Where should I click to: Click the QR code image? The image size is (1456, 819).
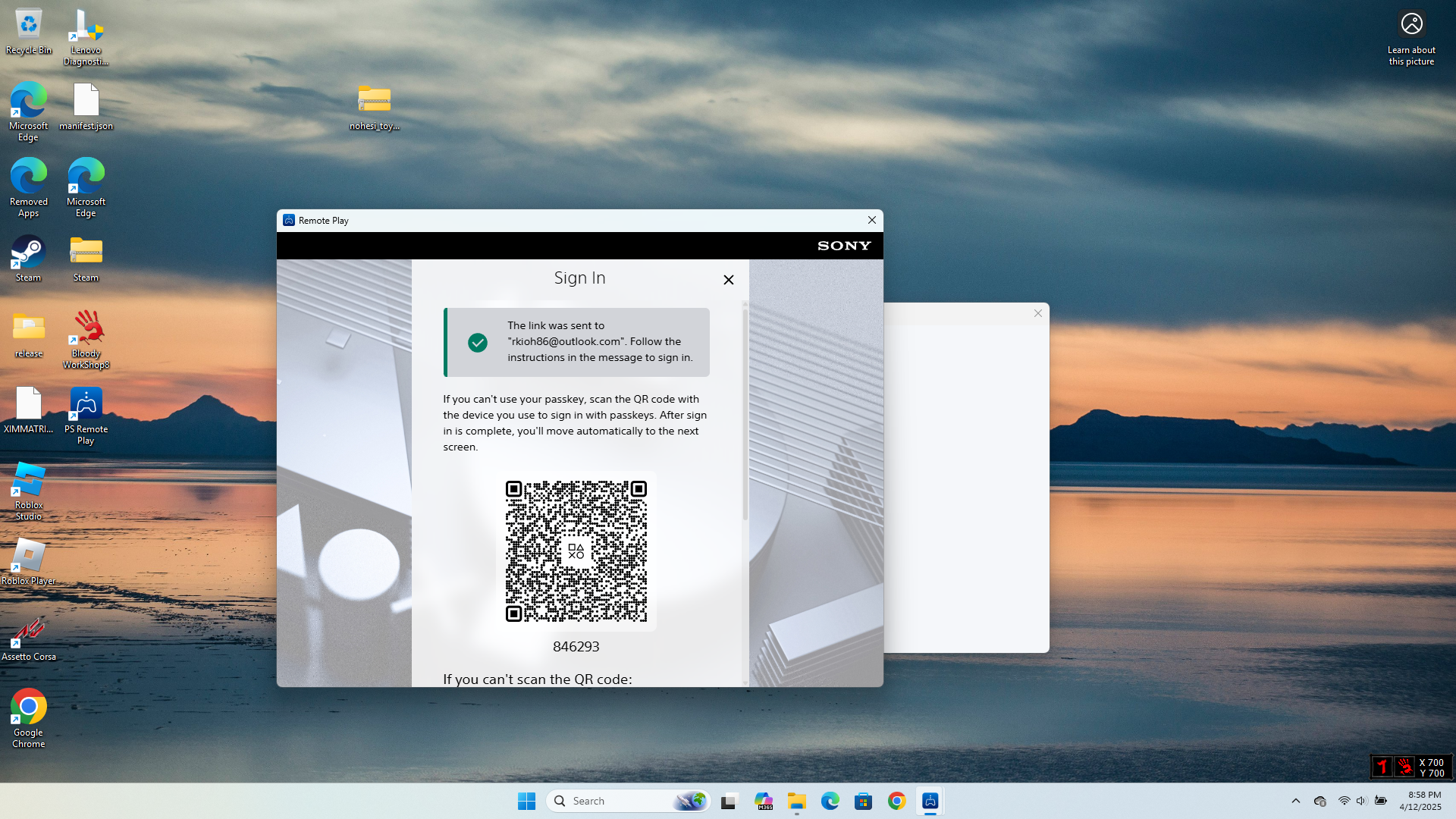(x=576, y=551)
